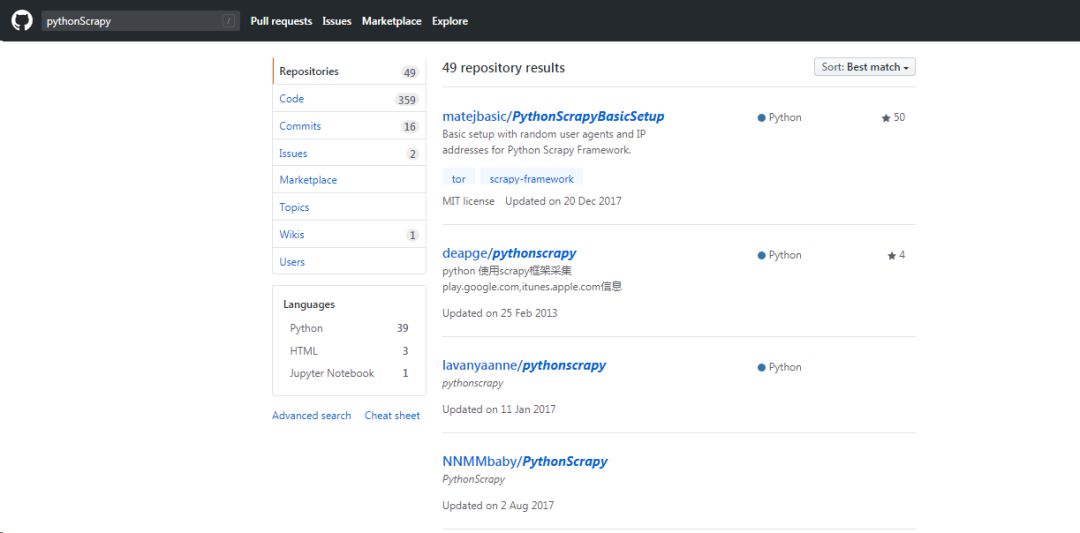Open matejbasic/PythonScrapyBasicSetup repository
Image resolution: width=1080 pixels, height=533 pixels.
[553, 116]
